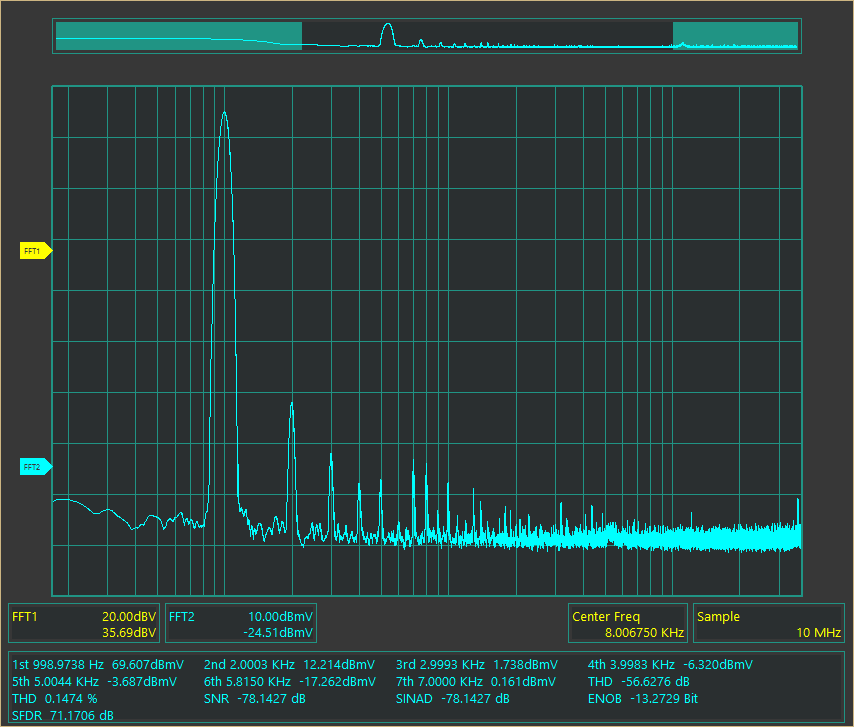
Task: Select the cyan FFT2 channel marker
Action: [36, 467]
